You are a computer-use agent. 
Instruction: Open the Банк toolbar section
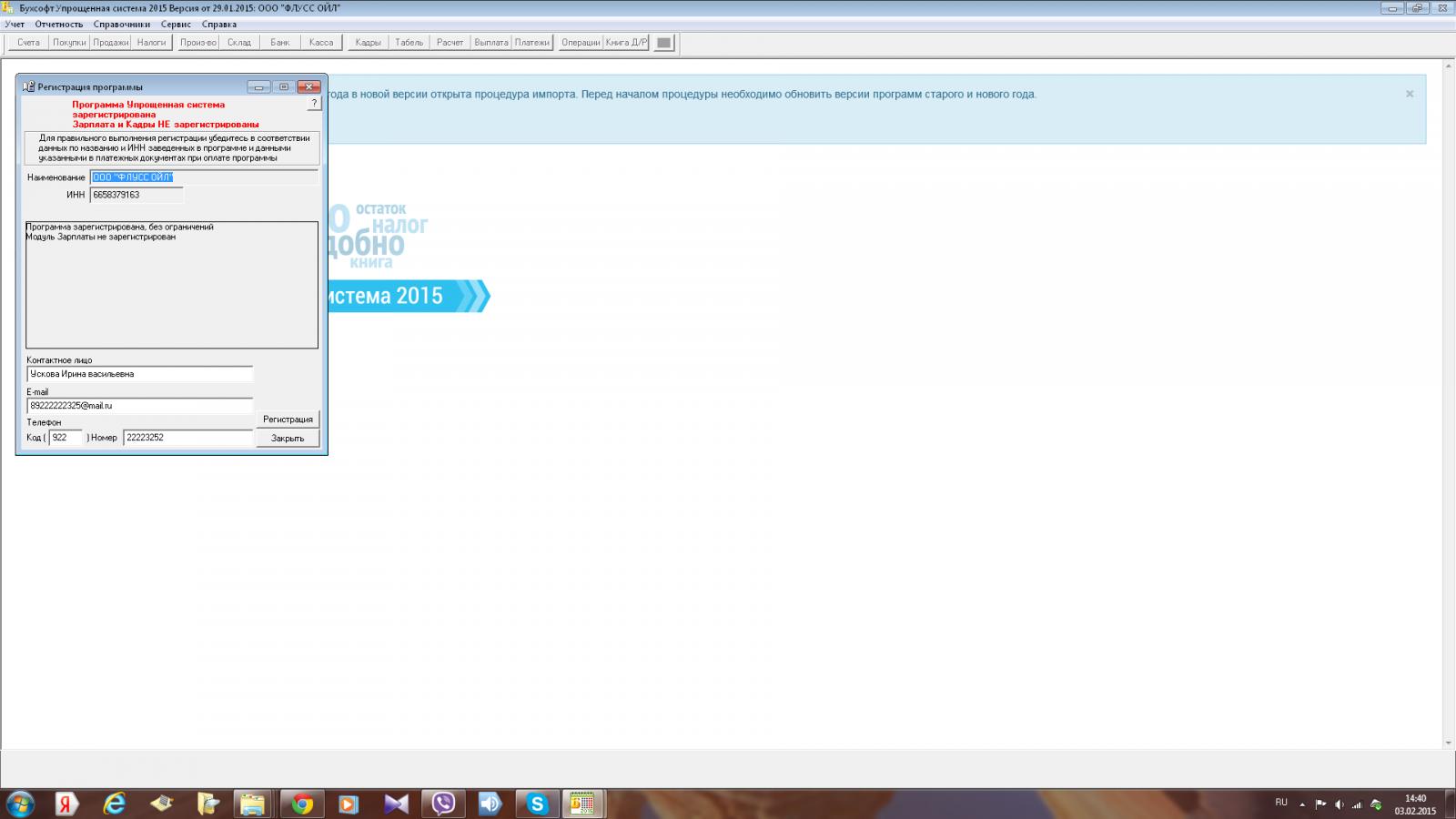click(x=279, y=43)
